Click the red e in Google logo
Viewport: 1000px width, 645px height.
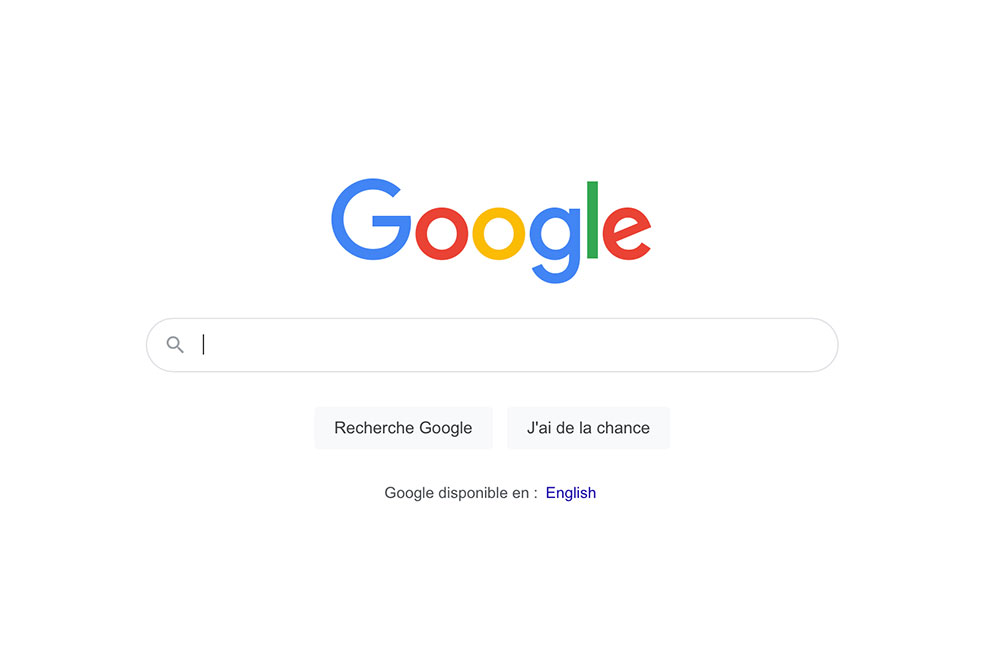coord(626,233)
